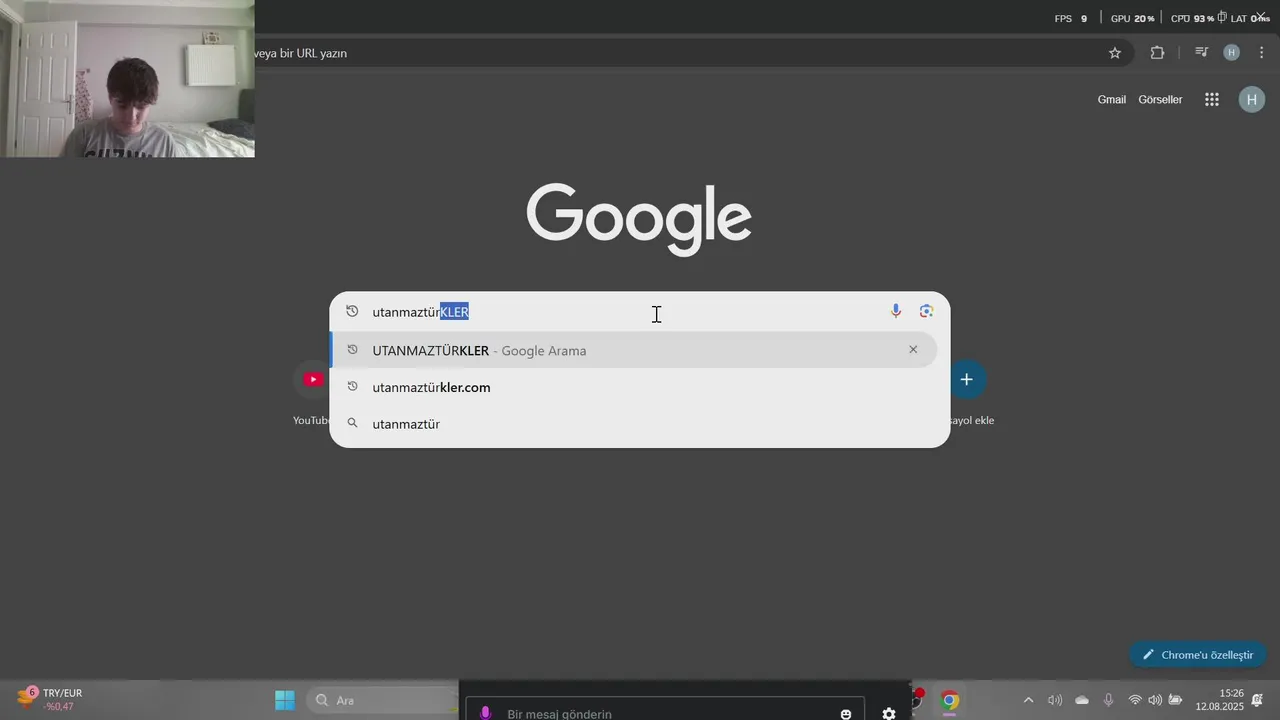Click the purple microphone in the message bar
This screenshot has width=1280, height=720.
[485, 713]
